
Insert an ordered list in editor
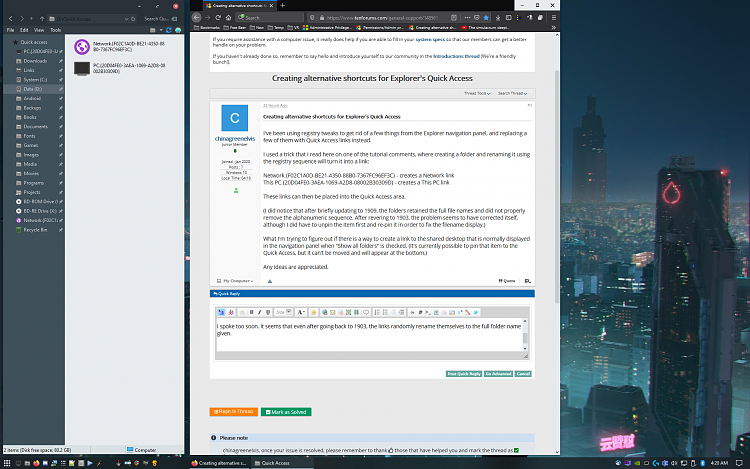(377, 312)
